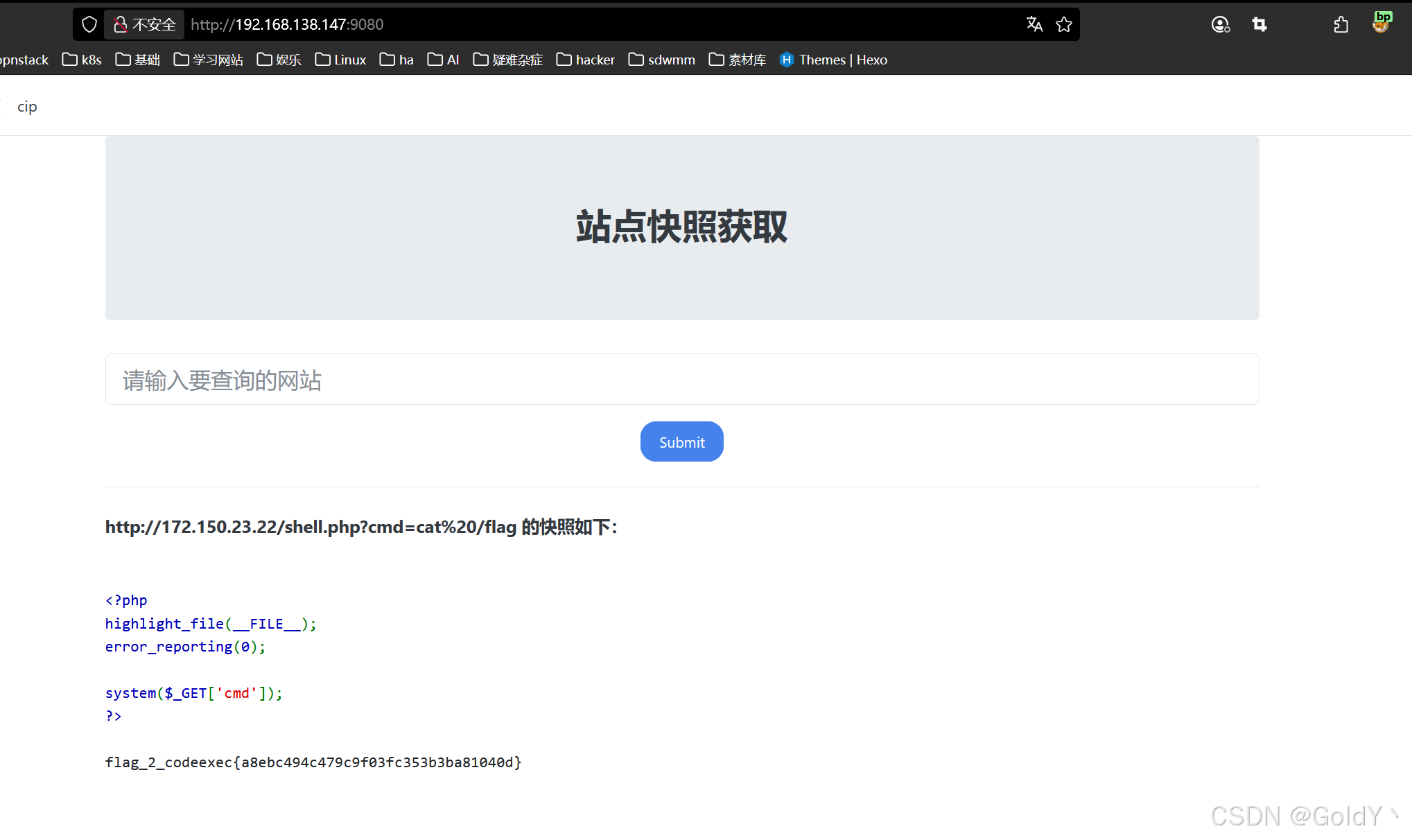The image size is (1412, 840).
Task: Click the insecure connection lock icon
Action: [121, 25]
